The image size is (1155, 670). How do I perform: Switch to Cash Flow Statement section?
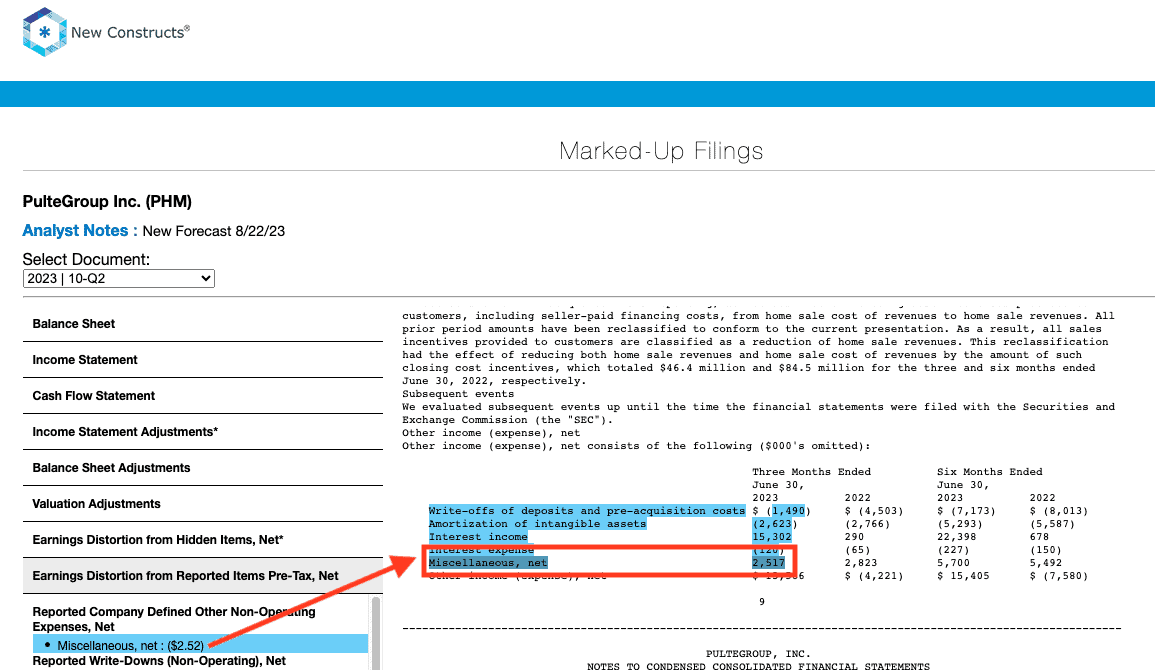pyautogui.click(x=203, y=396)
